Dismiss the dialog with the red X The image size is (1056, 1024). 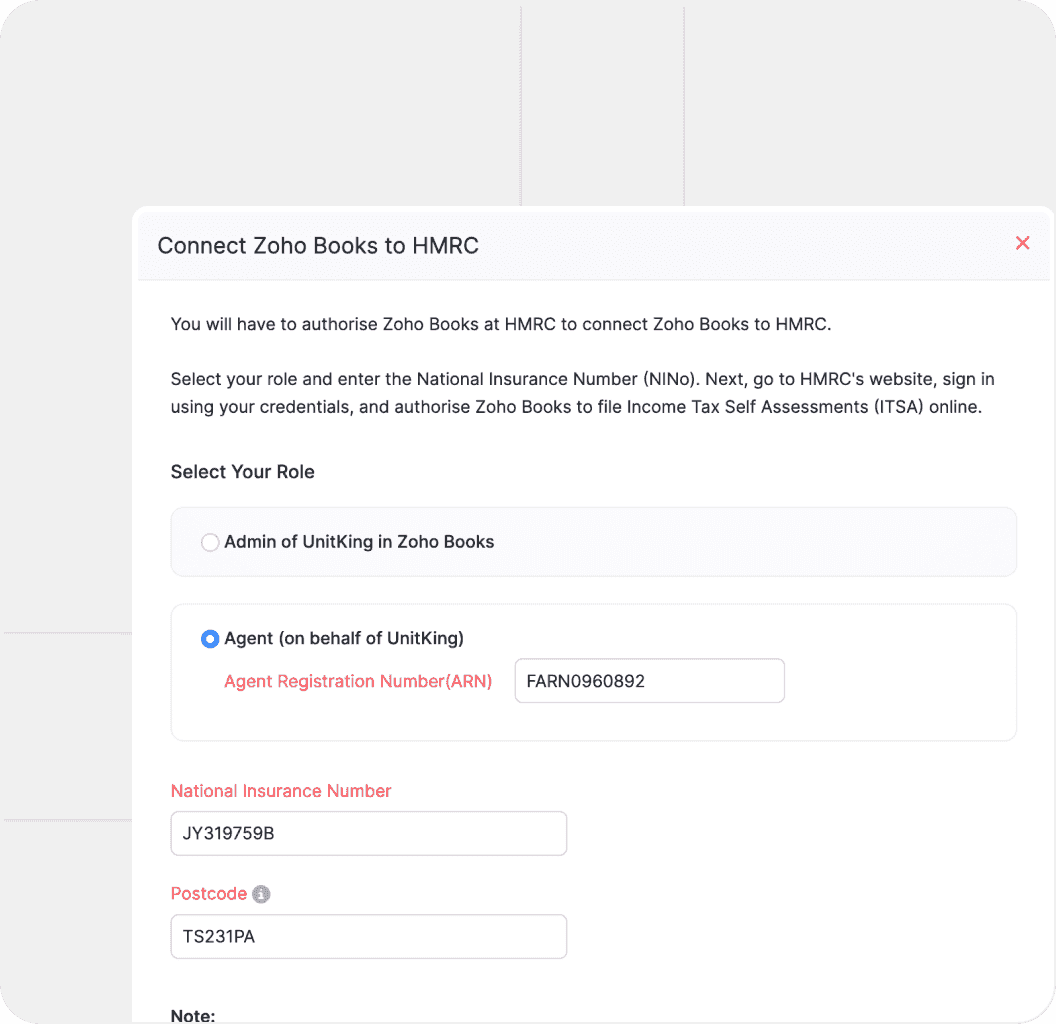tap(1022, 243)
